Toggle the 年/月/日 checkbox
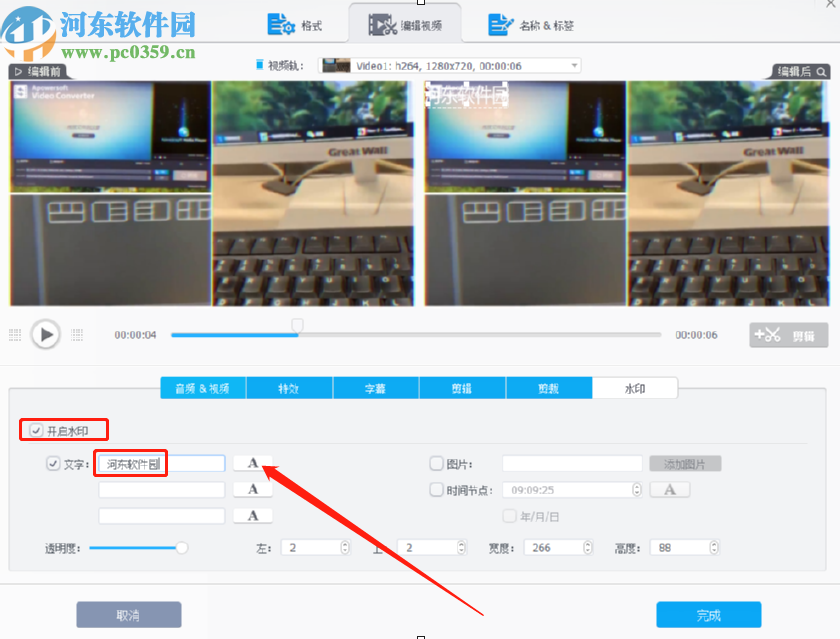The width and height of the screenshot is (840, 639). pos(509,516)
